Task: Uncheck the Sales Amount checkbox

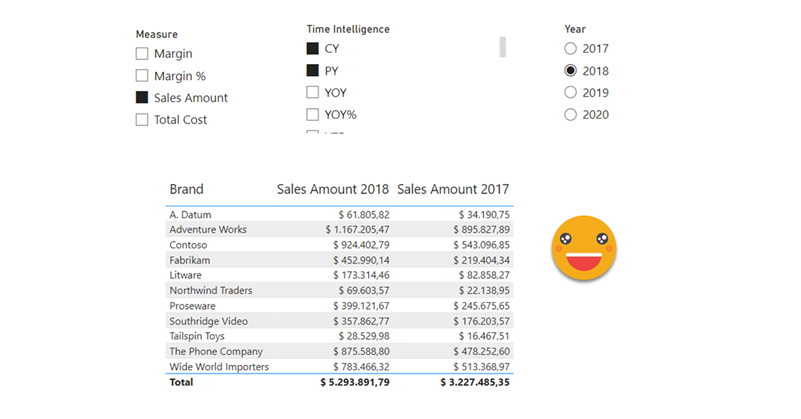Action: [142, 98]
